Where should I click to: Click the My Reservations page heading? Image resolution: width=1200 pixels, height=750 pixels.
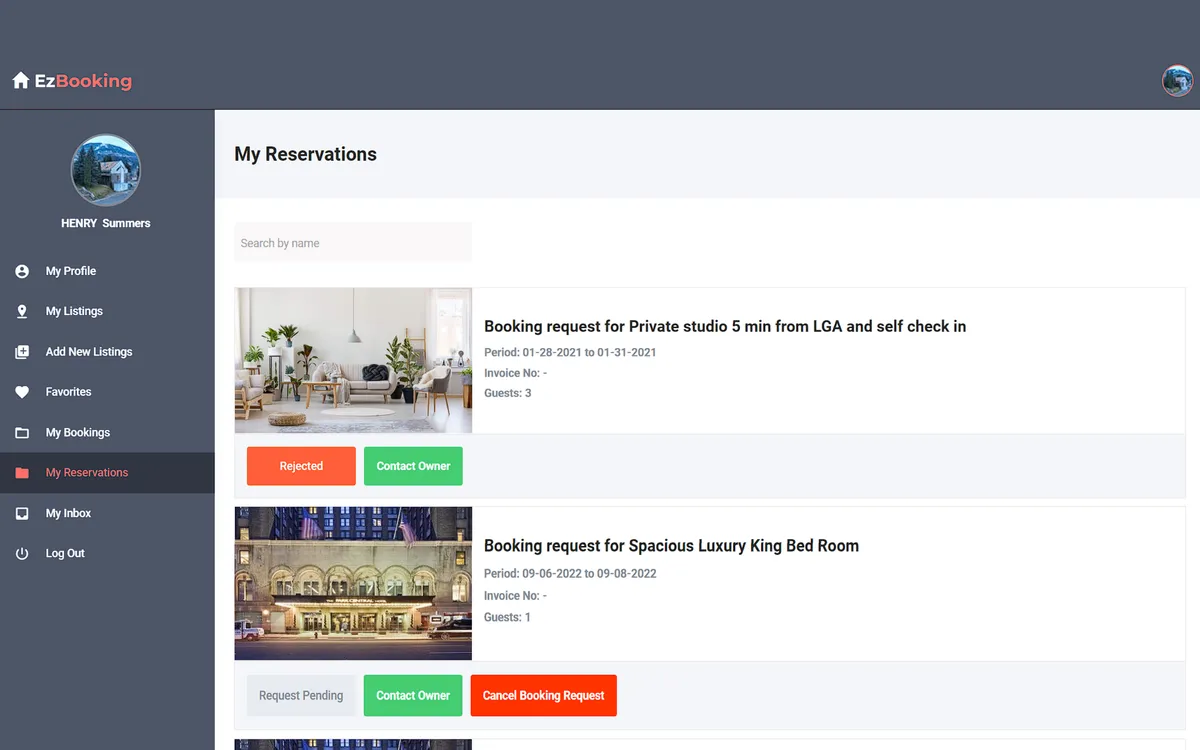[306, 154]
